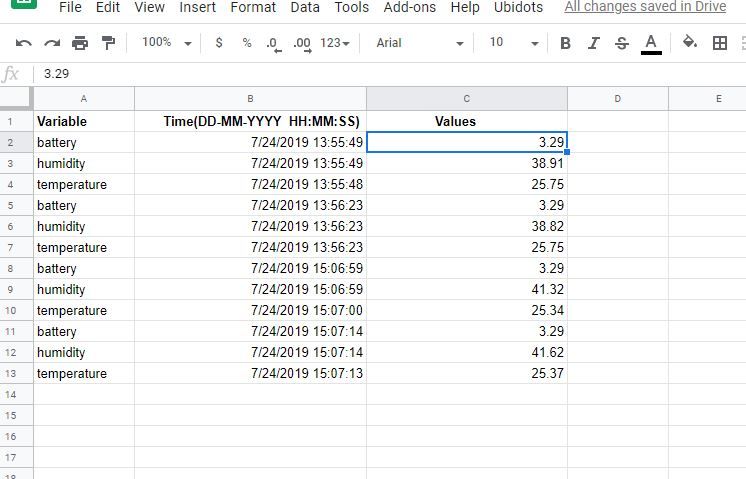The width and height of the screenshot is (746, 479).
Task: Click the formula bar showing 3.29
Action: point(389,74)
